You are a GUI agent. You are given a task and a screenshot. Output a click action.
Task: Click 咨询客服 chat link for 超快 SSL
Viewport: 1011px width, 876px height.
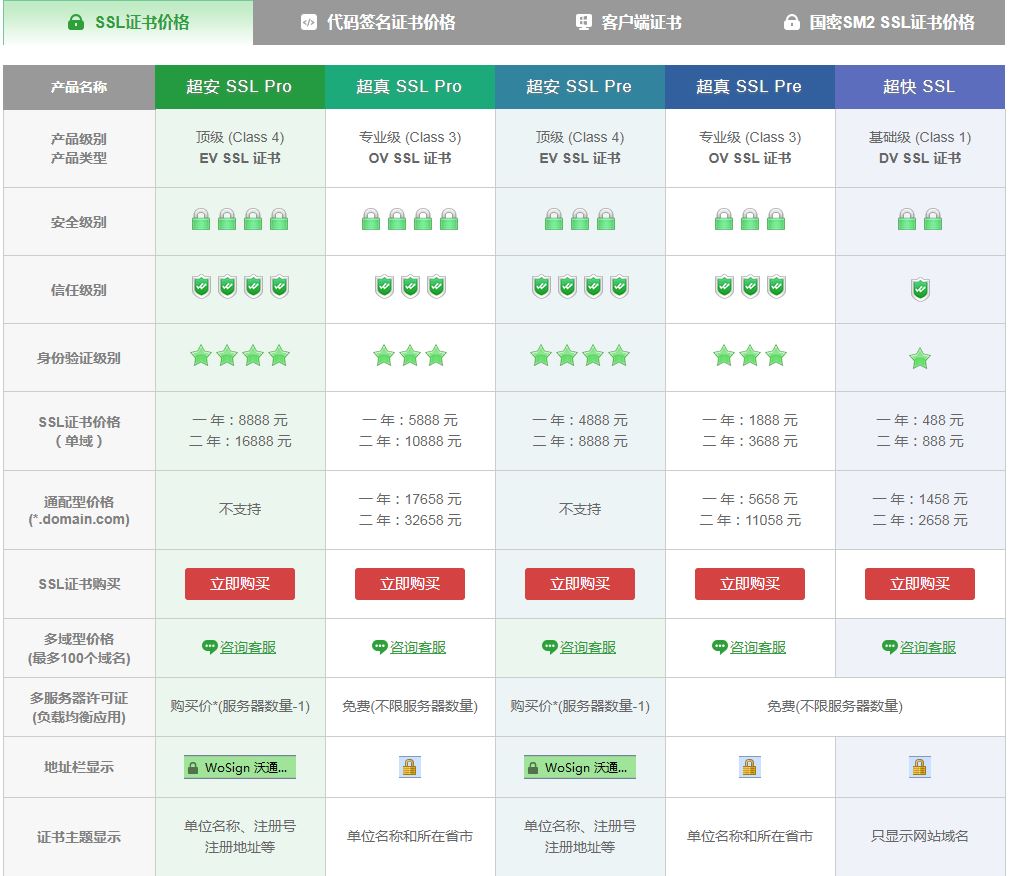coord(927,647)
